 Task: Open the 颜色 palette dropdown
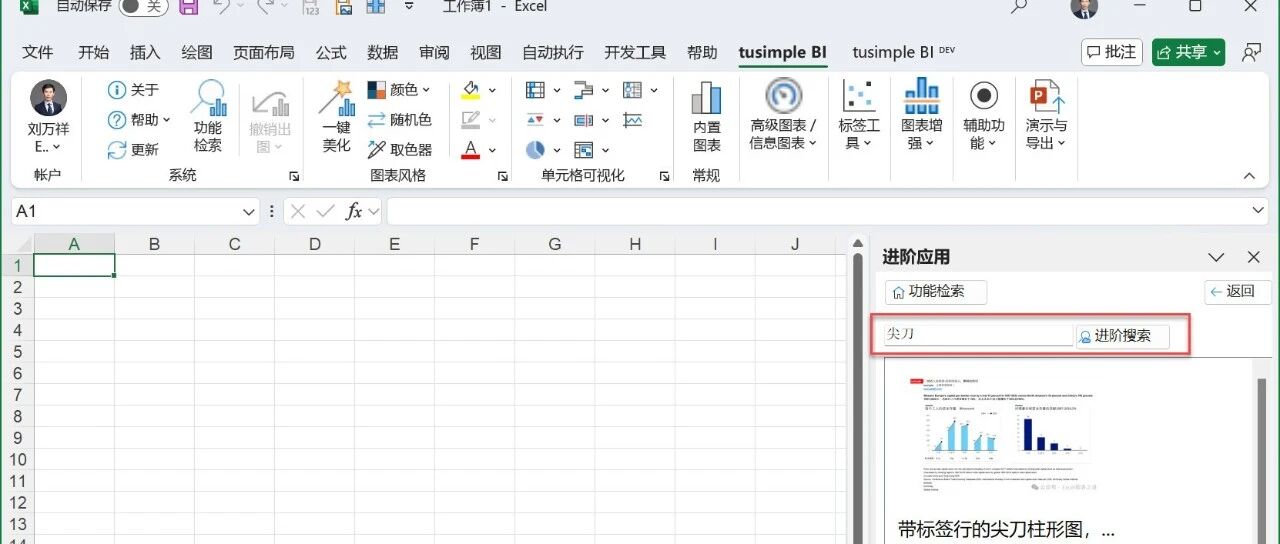click(398, 90)
